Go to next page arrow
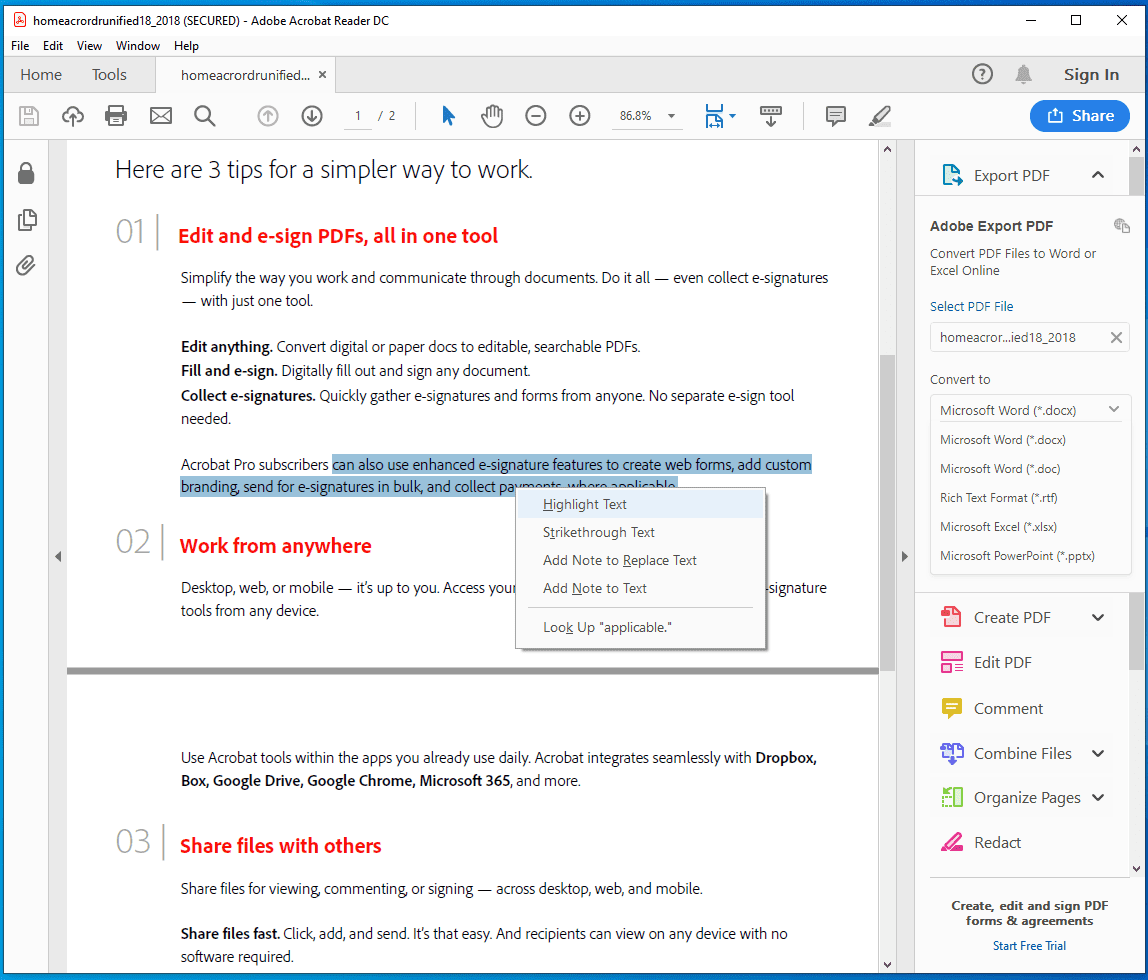 click(x=312, y=116)
